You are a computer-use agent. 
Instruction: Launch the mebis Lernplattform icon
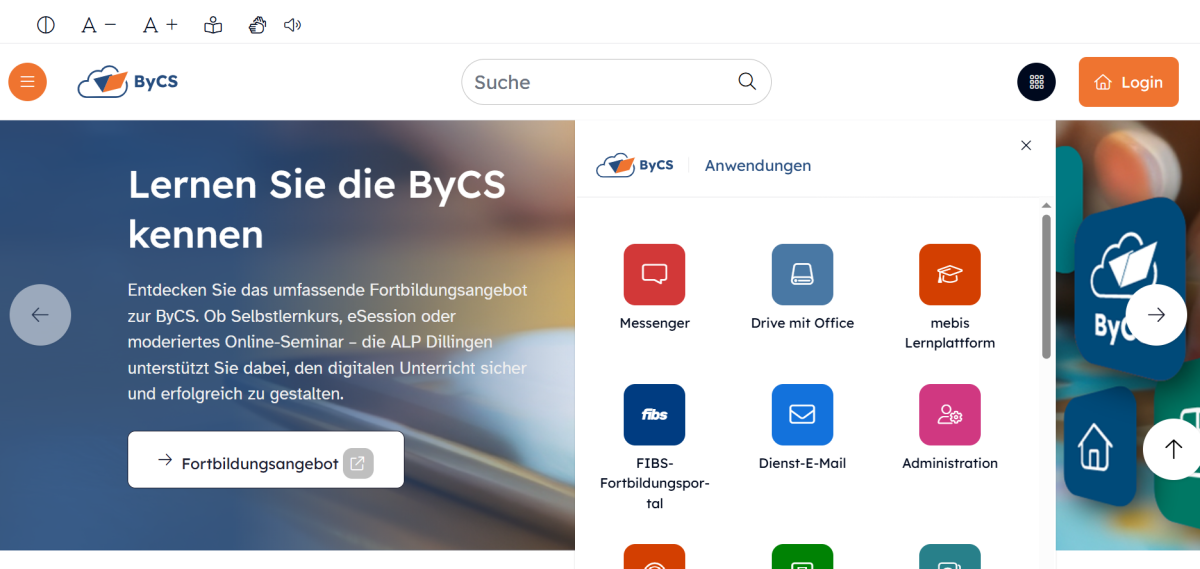click(949, 275)
